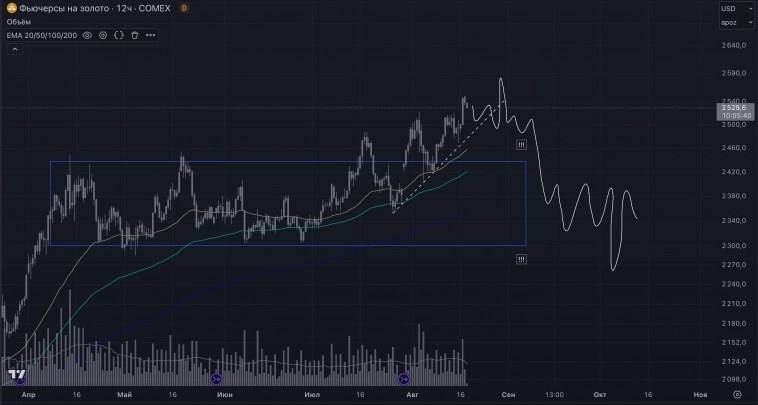Click the 2460,0 price axis label

click(734, 147)
